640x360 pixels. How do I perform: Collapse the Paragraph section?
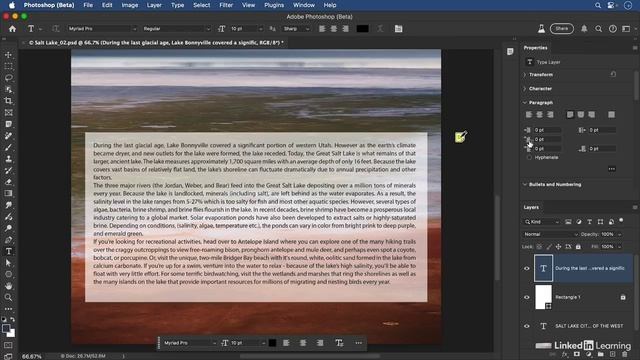click(x=525, y=102)
